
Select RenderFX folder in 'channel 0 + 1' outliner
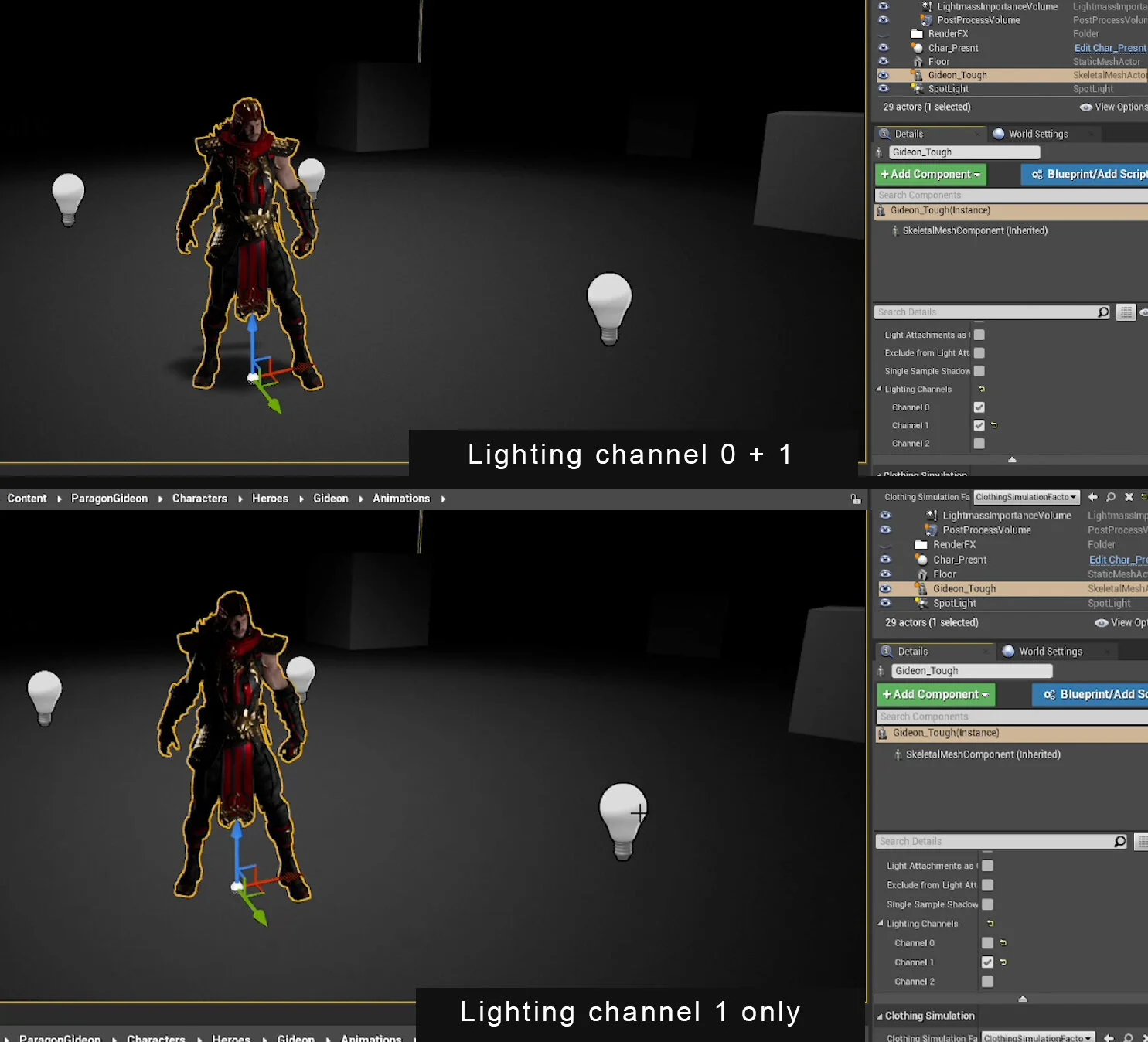tap(948, 34)
